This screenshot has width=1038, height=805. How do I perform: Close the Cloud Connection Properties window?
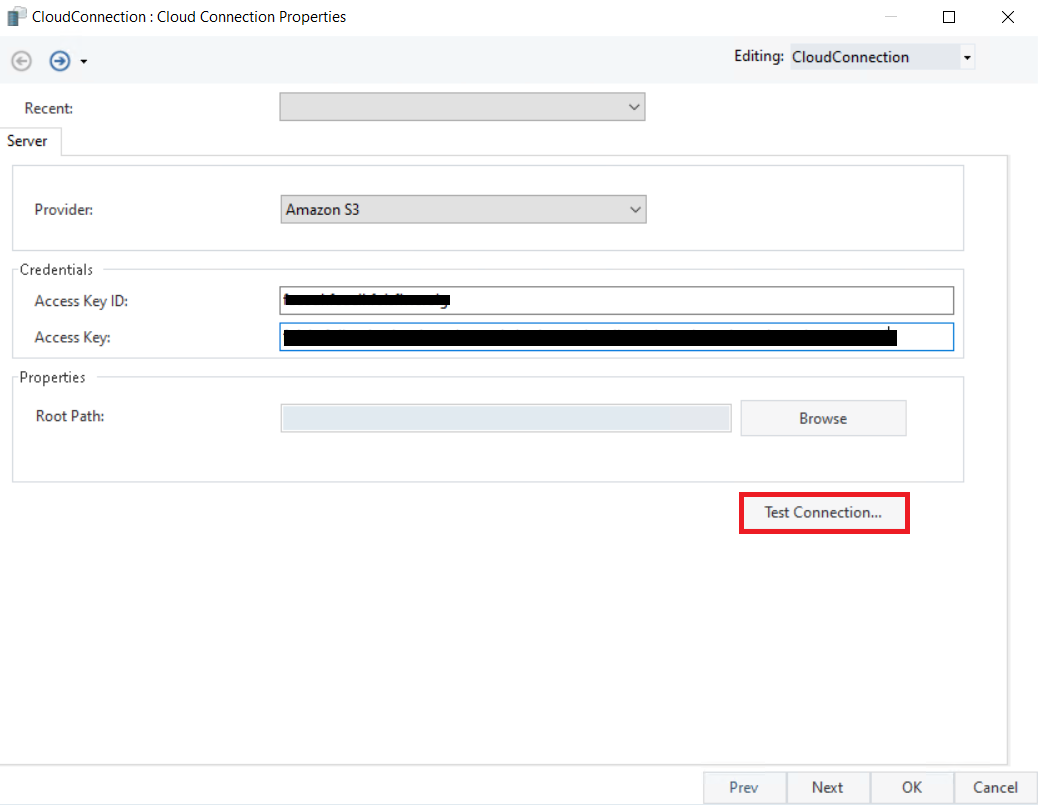(1008, 17)
